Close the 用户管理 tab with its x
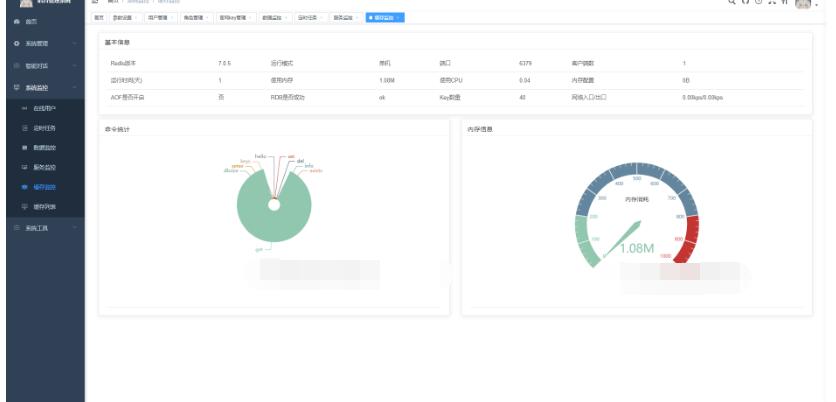The height and width of the screenshot is (402, 836). coord(172,18)
